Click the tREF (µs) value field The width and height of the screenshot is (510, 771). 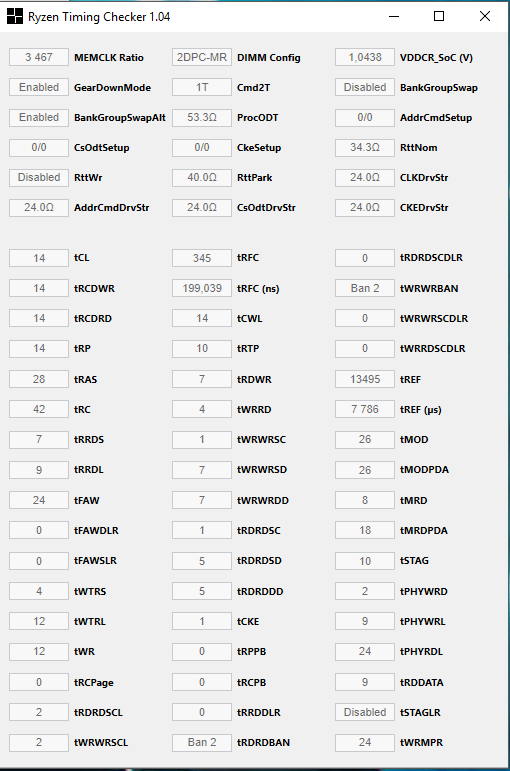click(365, 409)
